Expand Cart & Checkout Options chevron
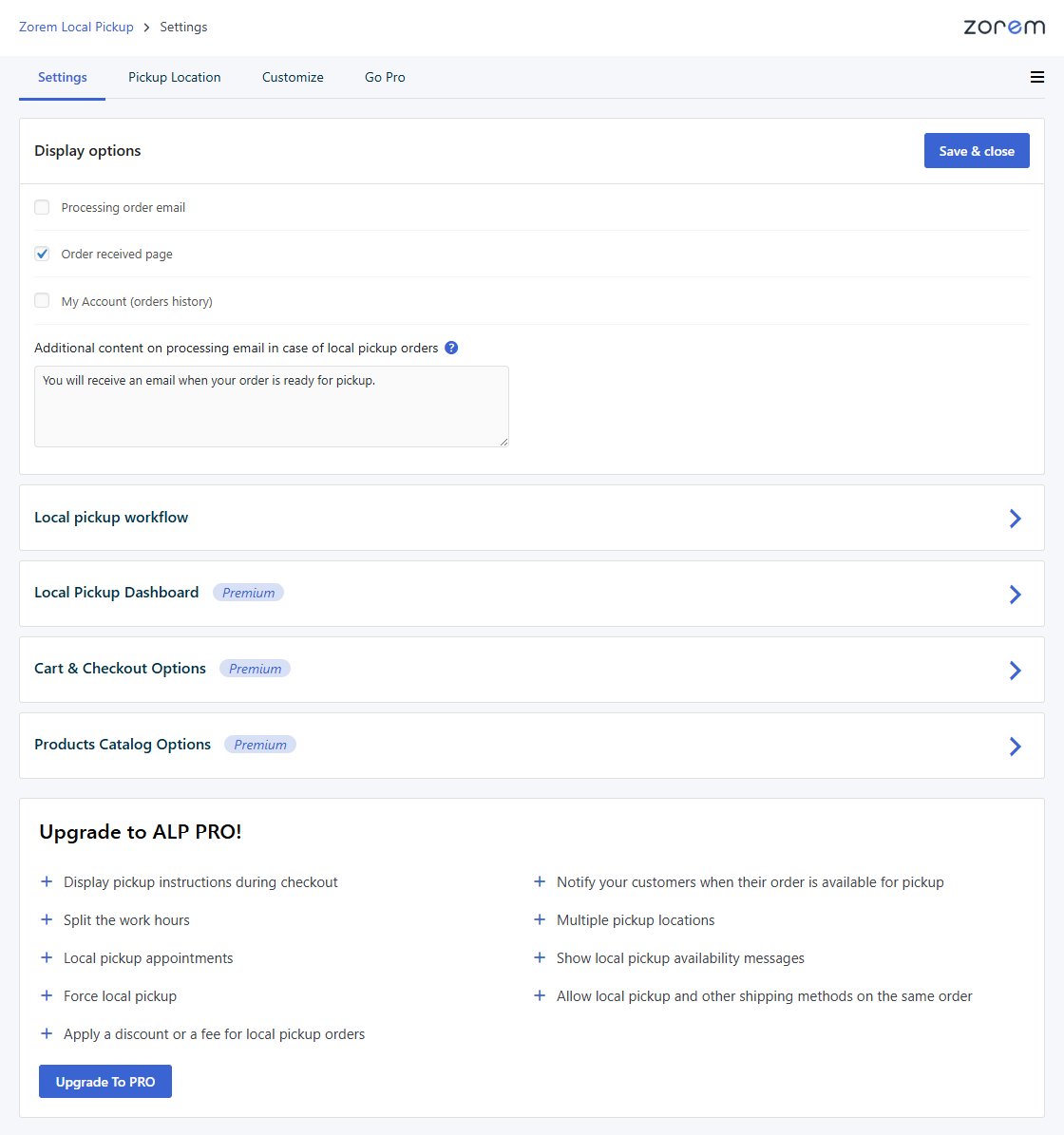 (x=1015, y=671)
